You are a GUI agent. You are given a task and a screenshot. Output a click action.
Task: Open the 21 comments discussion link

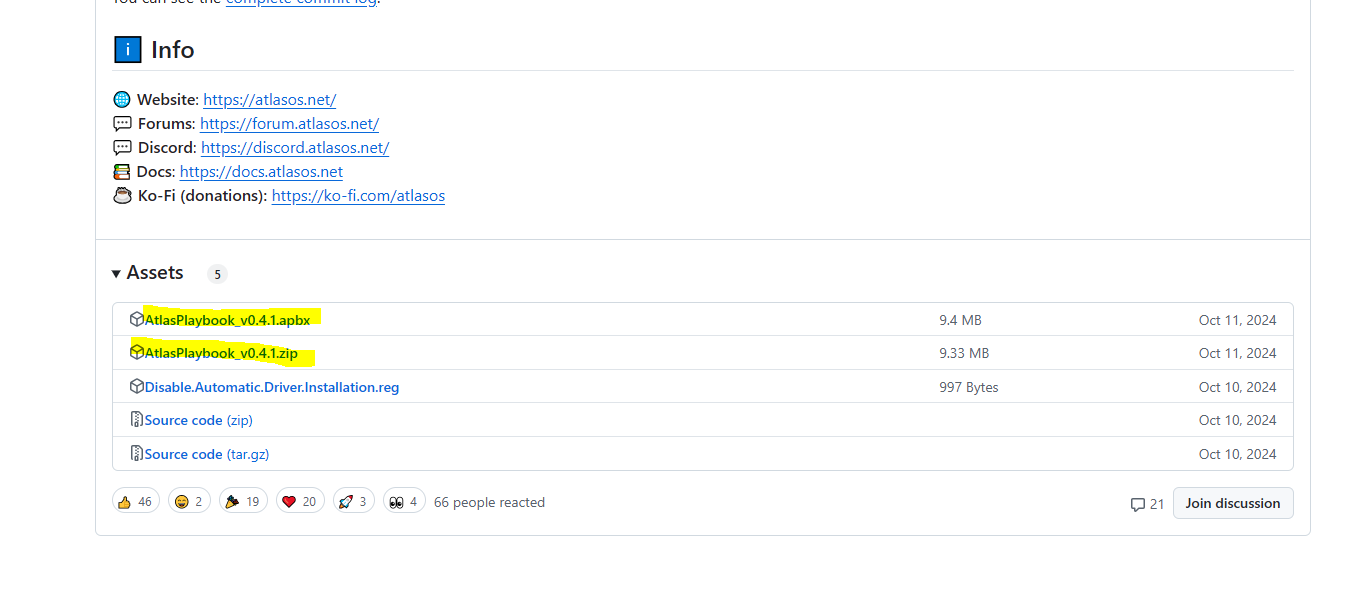tap(1147, 504)
